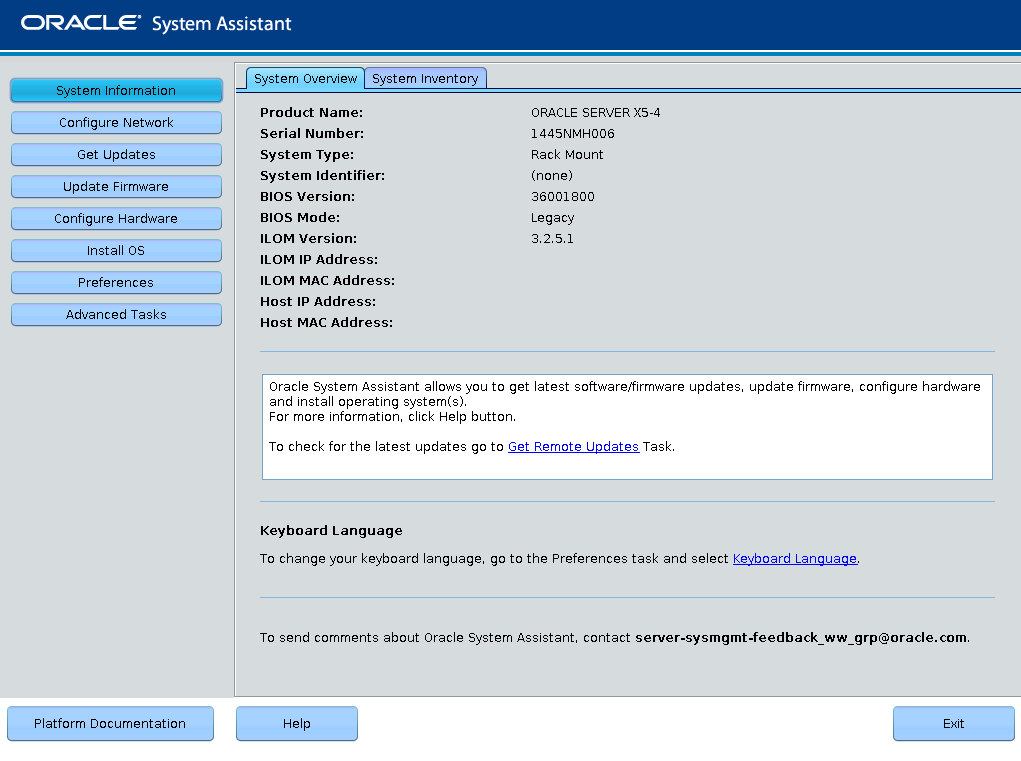Click the ILOM Version label

coord(308,238)
